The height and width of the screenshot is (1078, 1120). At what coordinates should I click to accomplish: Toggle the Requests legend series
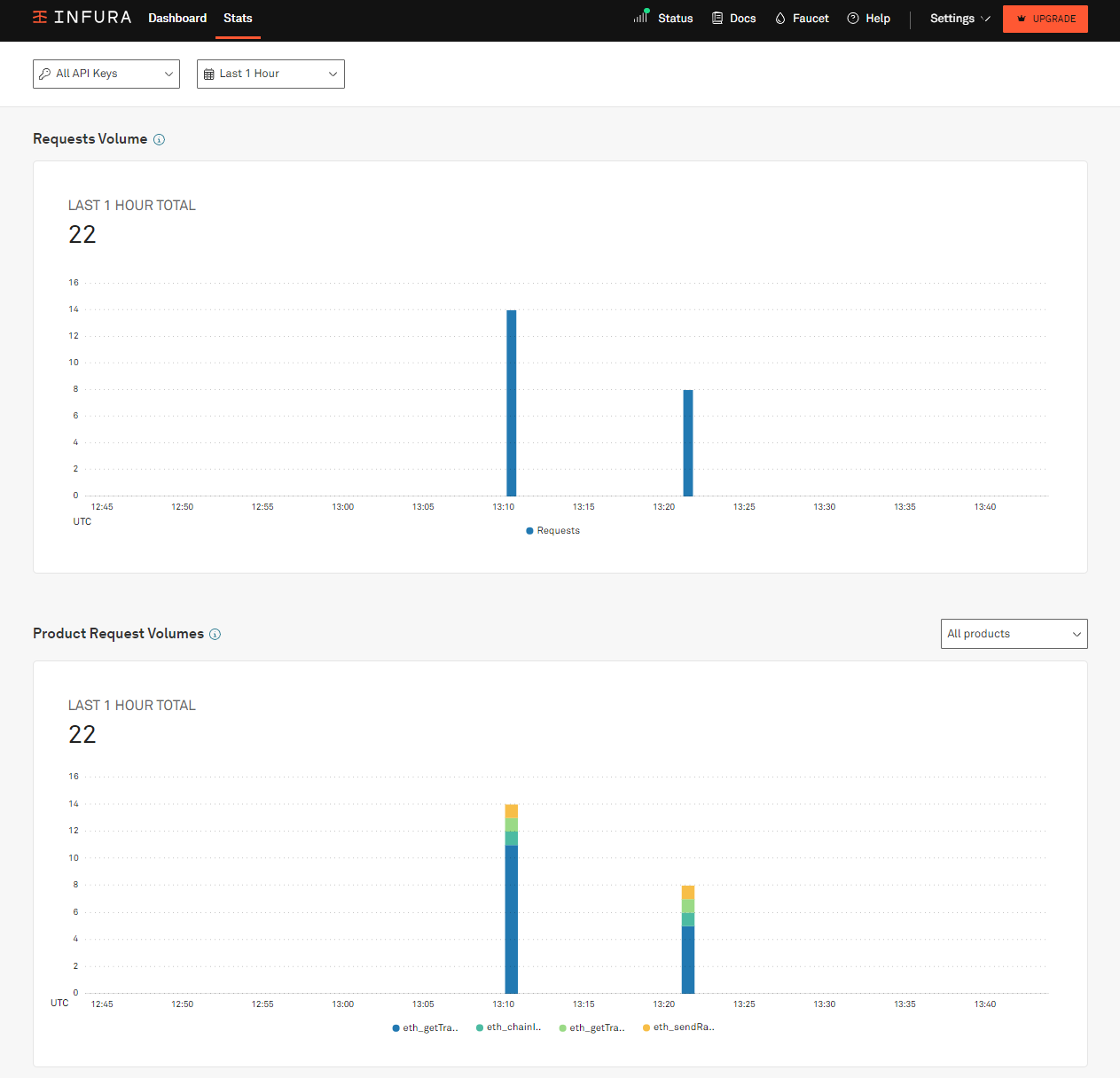(x=552, y=530)
